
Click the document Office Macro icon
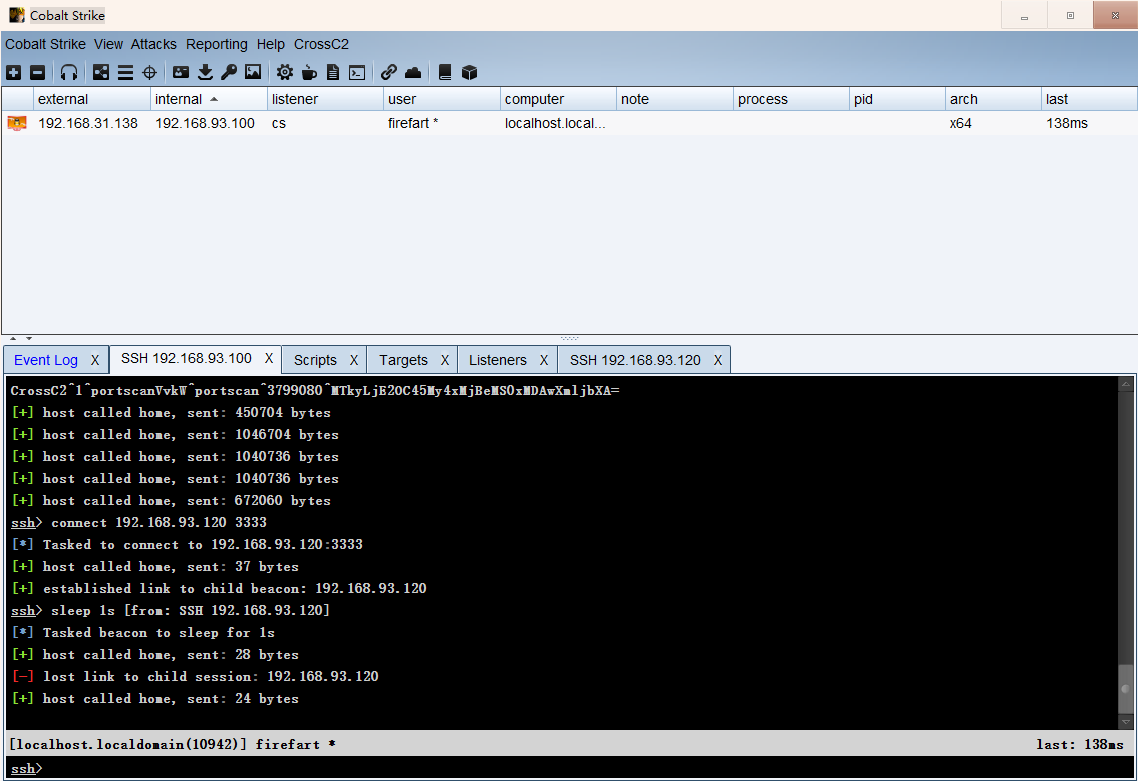click(x=332, y=72)
